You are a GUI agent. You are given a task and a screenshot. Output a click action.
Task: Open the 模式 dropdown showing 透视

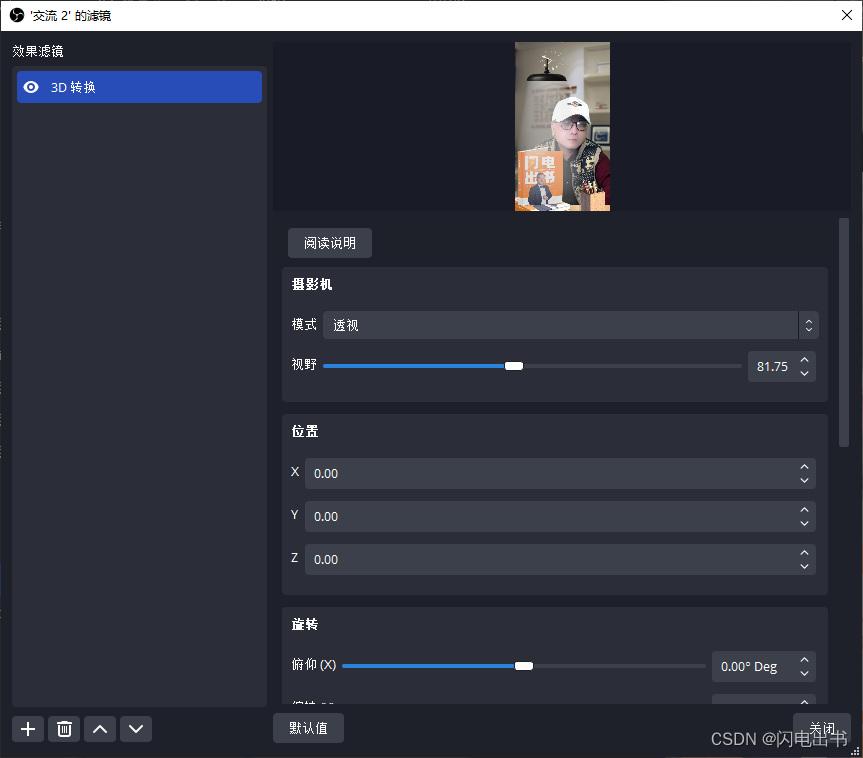pos(571,325)
